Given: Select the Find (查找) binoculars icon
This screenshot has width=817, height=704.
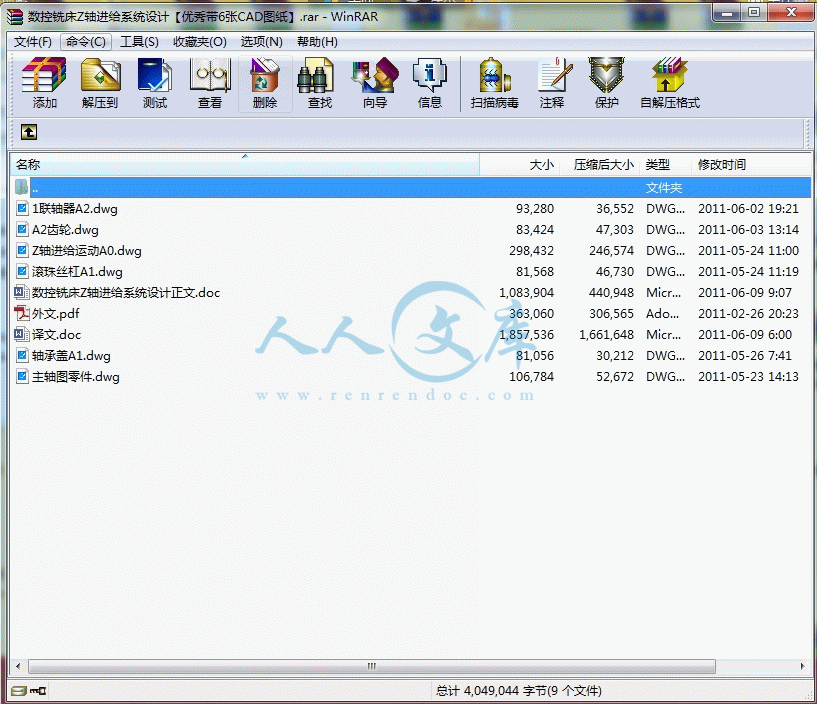Looking at the screenshot, I should (320, 83).
